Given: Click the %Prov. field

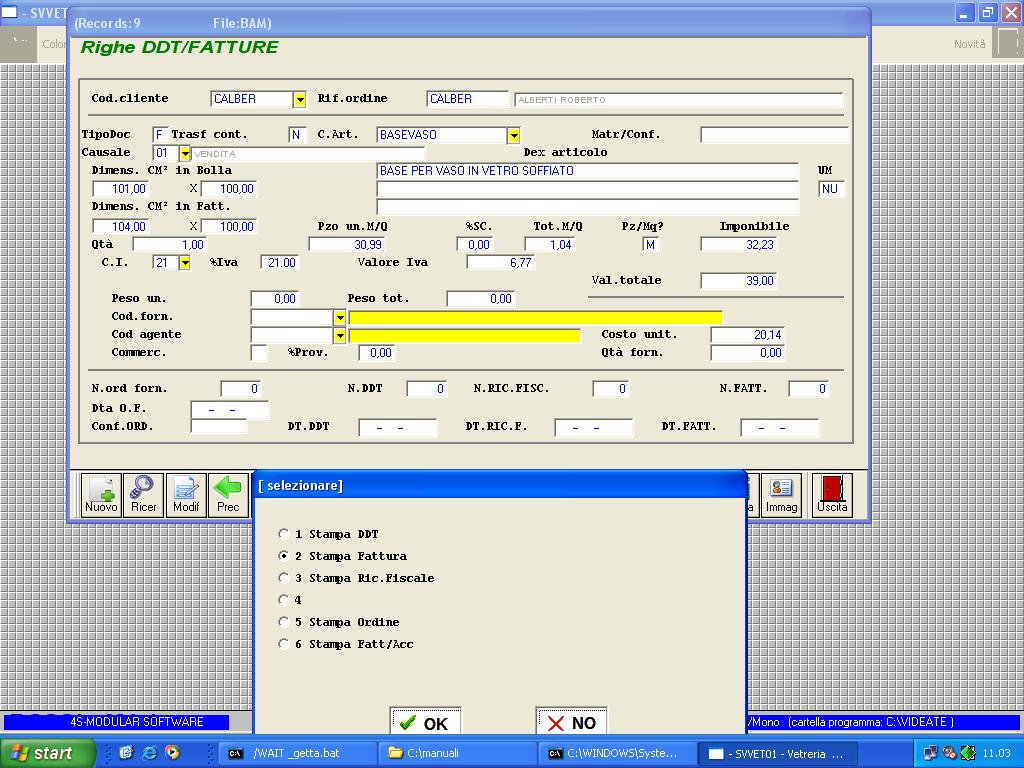Looking at the screenshot, I should (x=377, y=353).
